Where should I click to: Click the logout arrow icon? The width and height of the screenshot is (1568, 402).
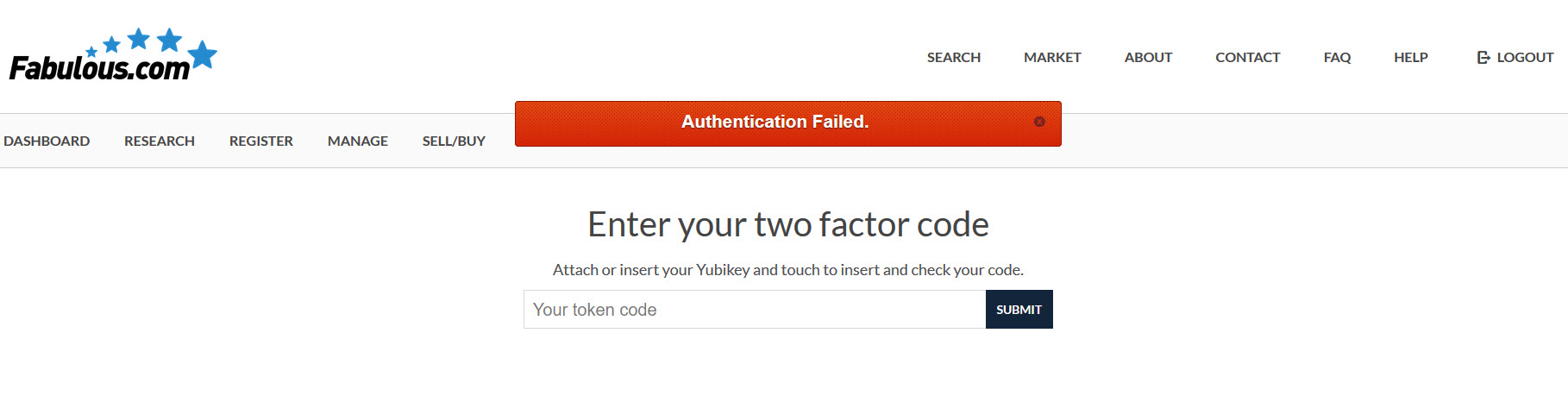[1483, 58]
